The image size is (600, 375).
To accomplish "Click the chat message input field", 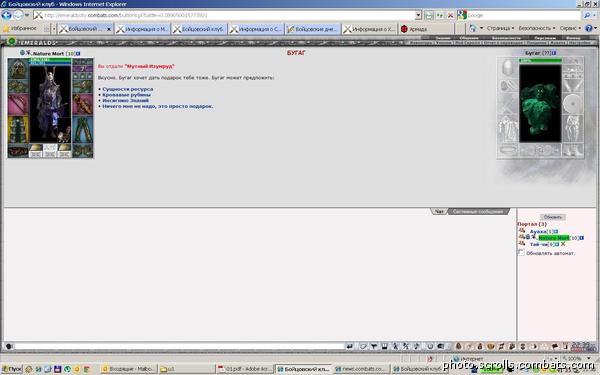I will click(x=179, y=347).
